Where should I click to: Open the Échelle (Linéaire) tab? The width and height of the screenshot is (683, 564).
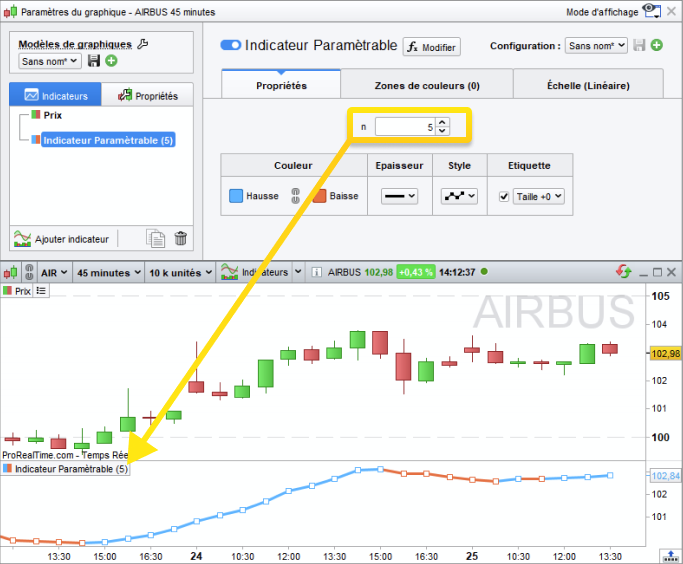(588, 86)
